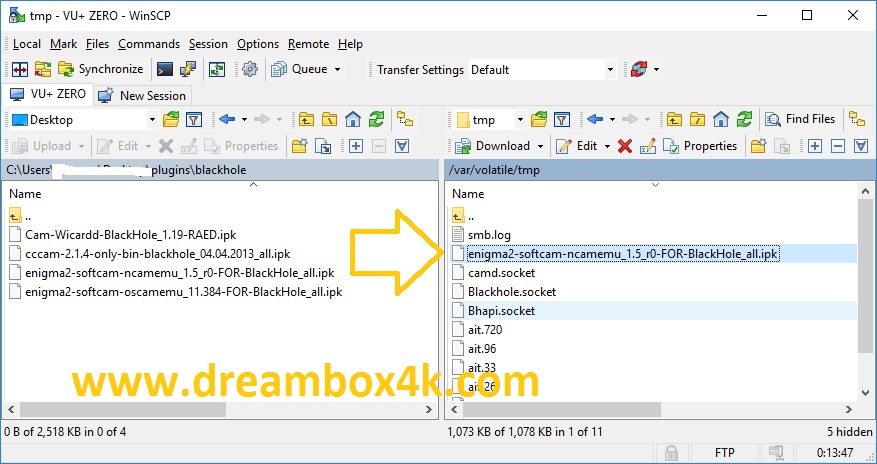Go to local root directory icon
877x464 pixels.
pos(329,119)
